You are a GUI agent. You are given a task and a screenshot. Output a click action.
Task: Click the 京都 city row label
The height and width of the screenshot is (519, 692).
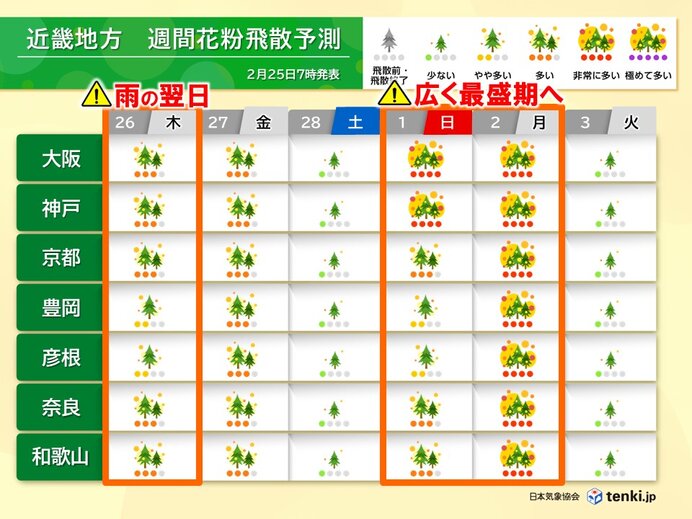click(x=57, y=257)
